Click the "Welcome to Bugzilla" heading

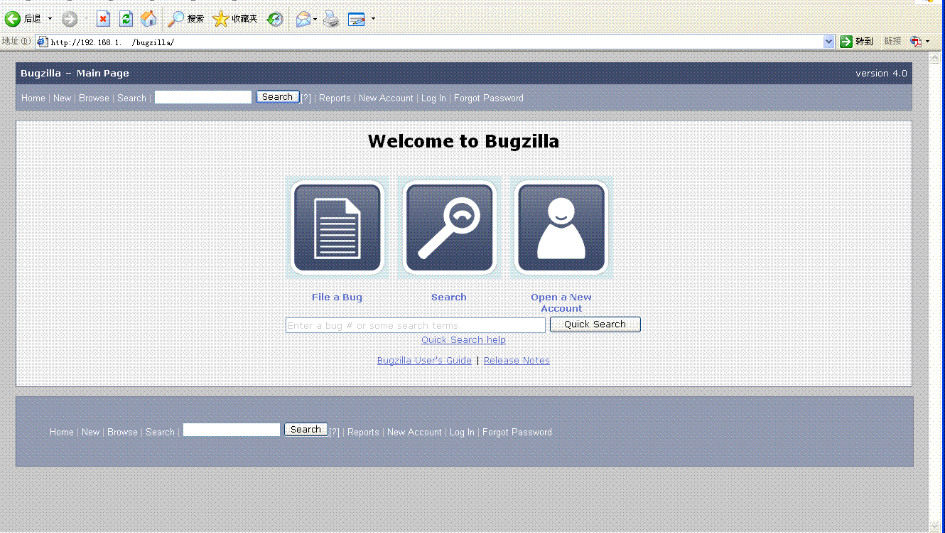tap(463, 141)
